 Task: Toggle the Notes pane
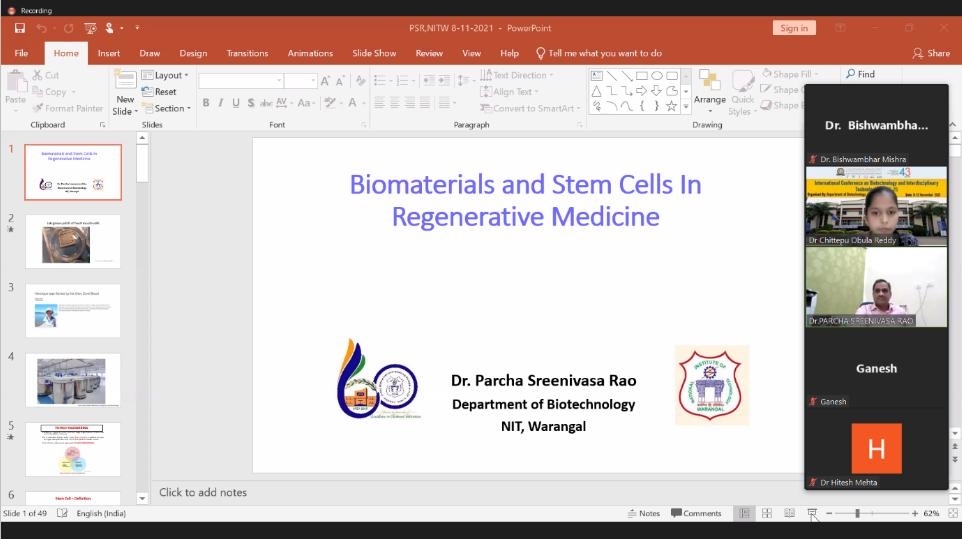click(643, 513)
